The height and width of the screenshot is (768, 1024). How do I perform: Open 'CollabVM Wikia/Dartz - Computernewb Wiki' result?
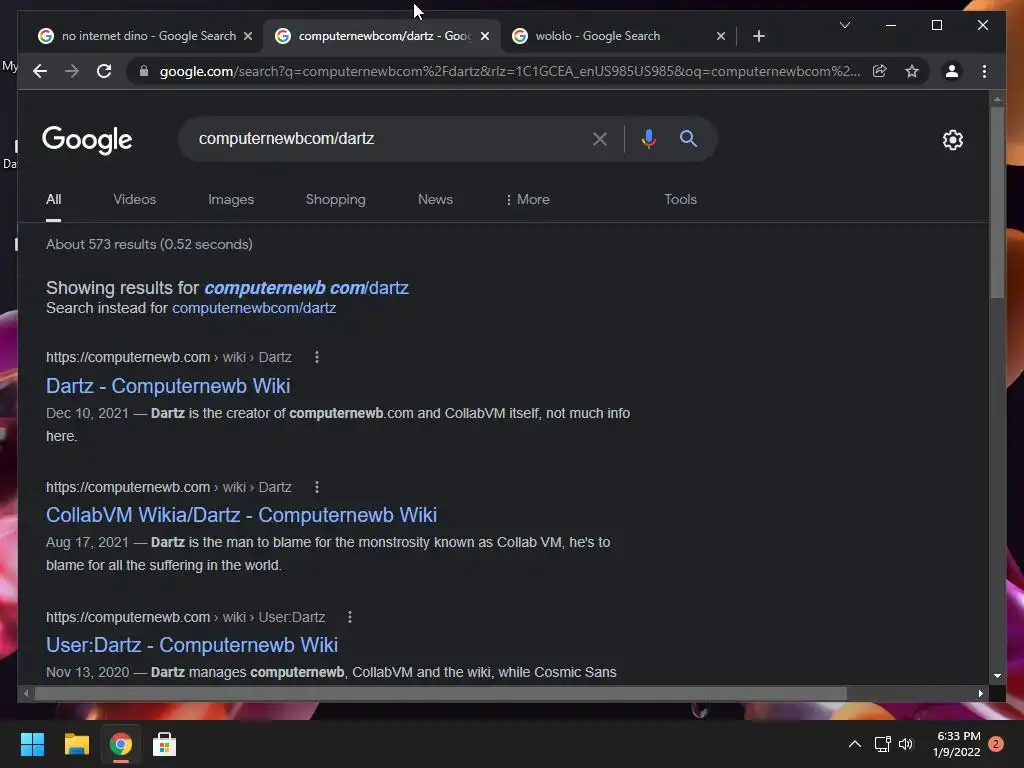point(241,515)
